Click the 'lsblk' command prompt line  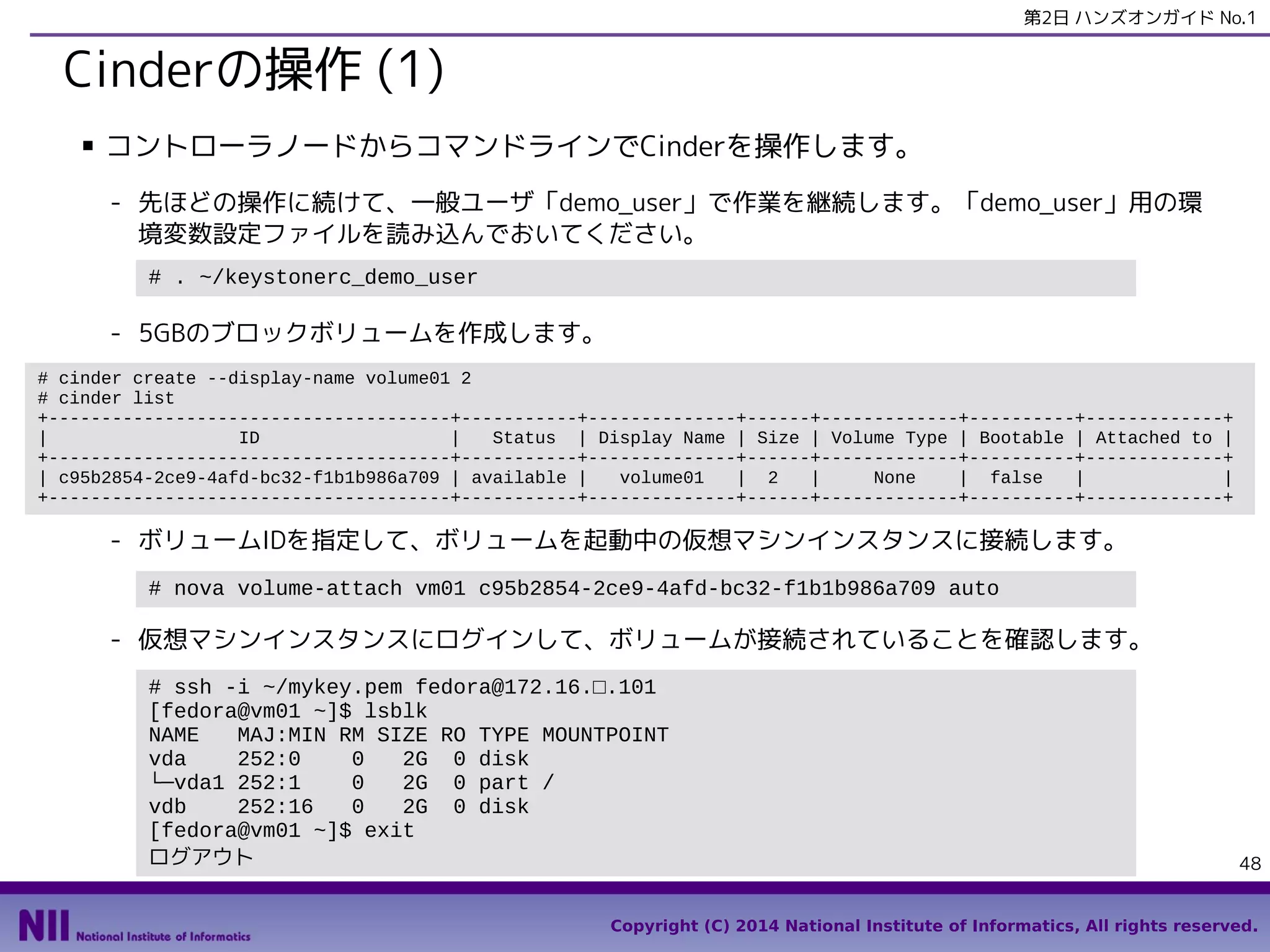(288, 711)
